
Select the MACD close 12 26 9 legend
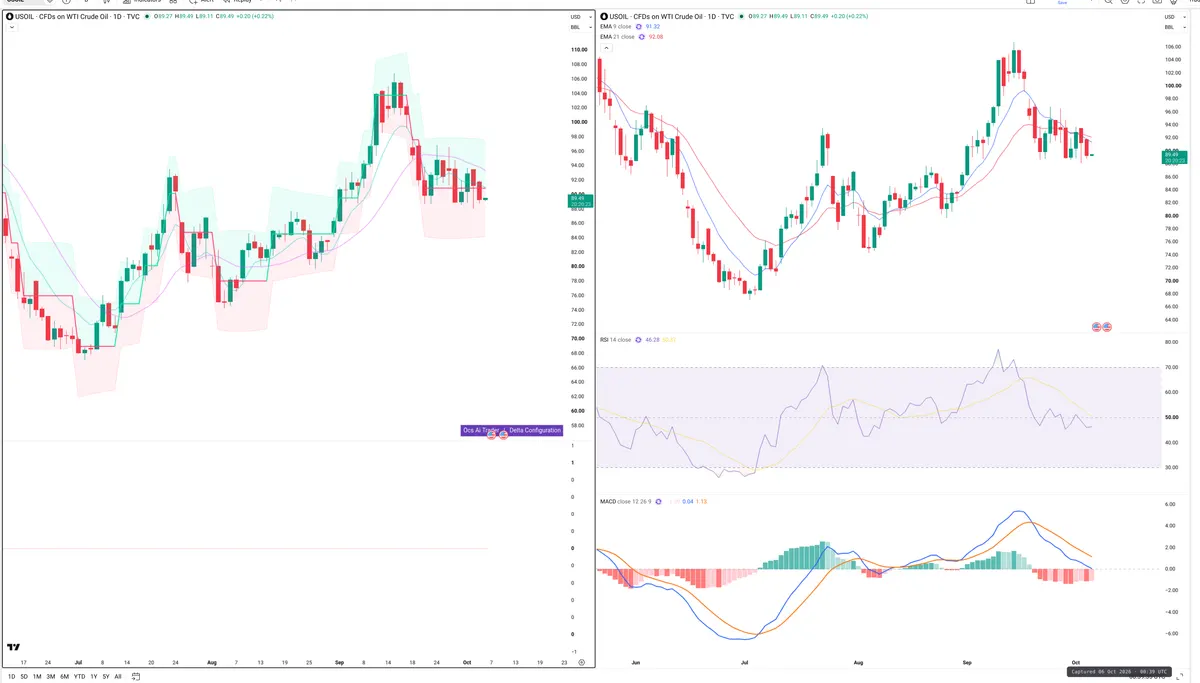625,501
